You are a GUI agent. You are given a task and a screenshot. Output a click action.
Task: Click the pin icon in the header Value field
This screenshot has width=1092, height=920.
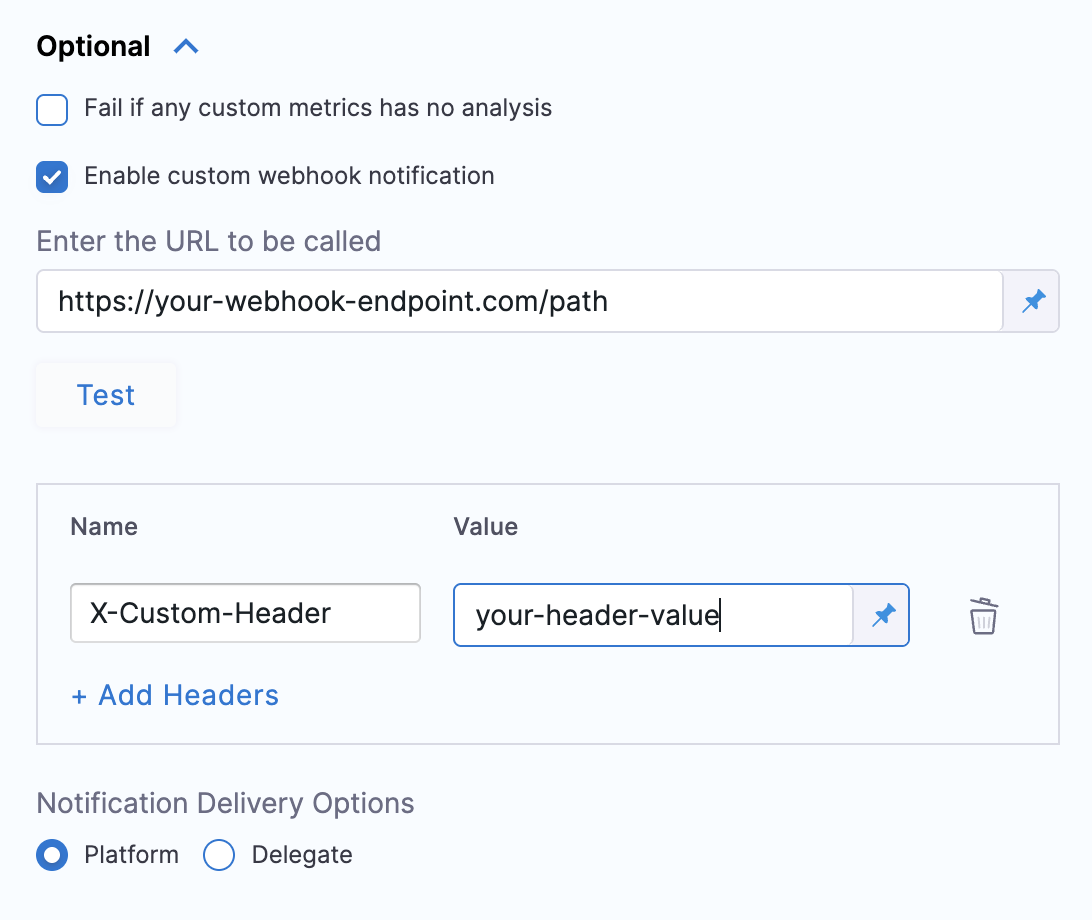pos(883,615)
